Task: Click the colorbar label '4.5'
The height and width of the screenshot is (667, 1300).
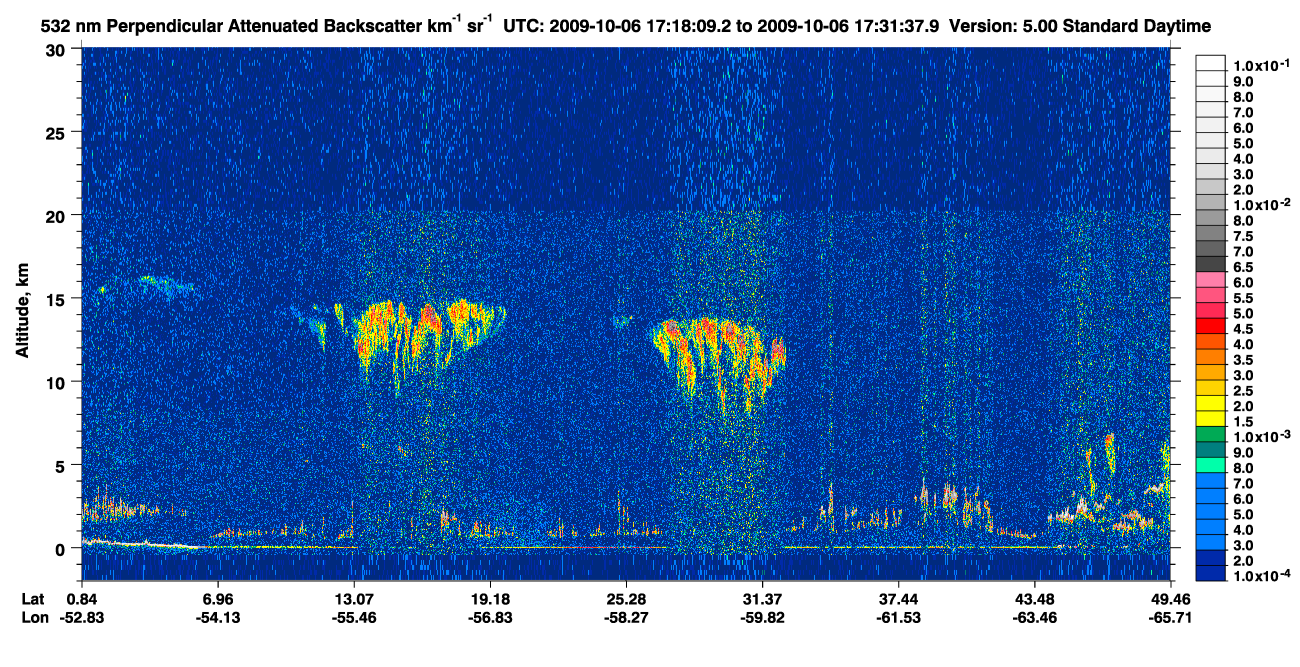Action: tap(1243, 329)
